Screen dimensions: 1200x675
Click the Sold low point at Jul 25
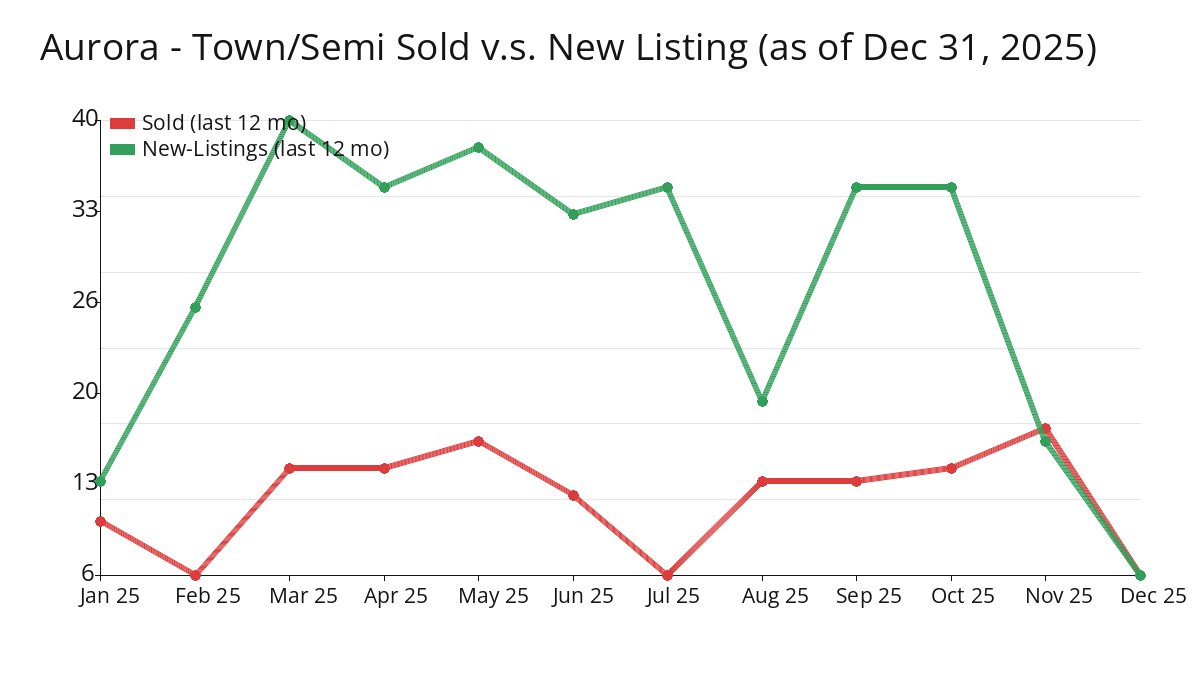[667, 575]
